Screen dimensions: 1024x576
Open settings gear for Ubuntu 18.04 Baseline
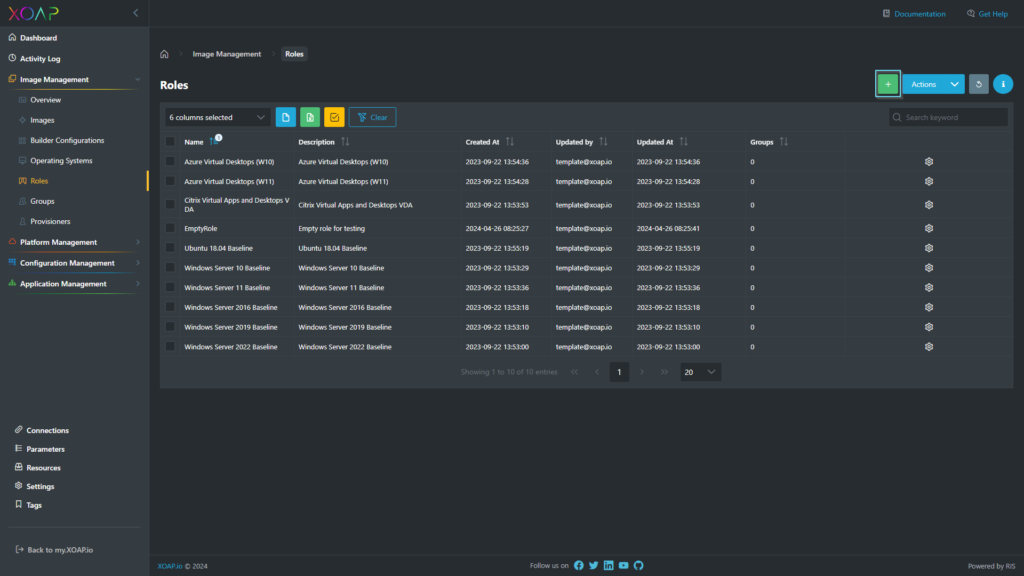pos(929,248)
